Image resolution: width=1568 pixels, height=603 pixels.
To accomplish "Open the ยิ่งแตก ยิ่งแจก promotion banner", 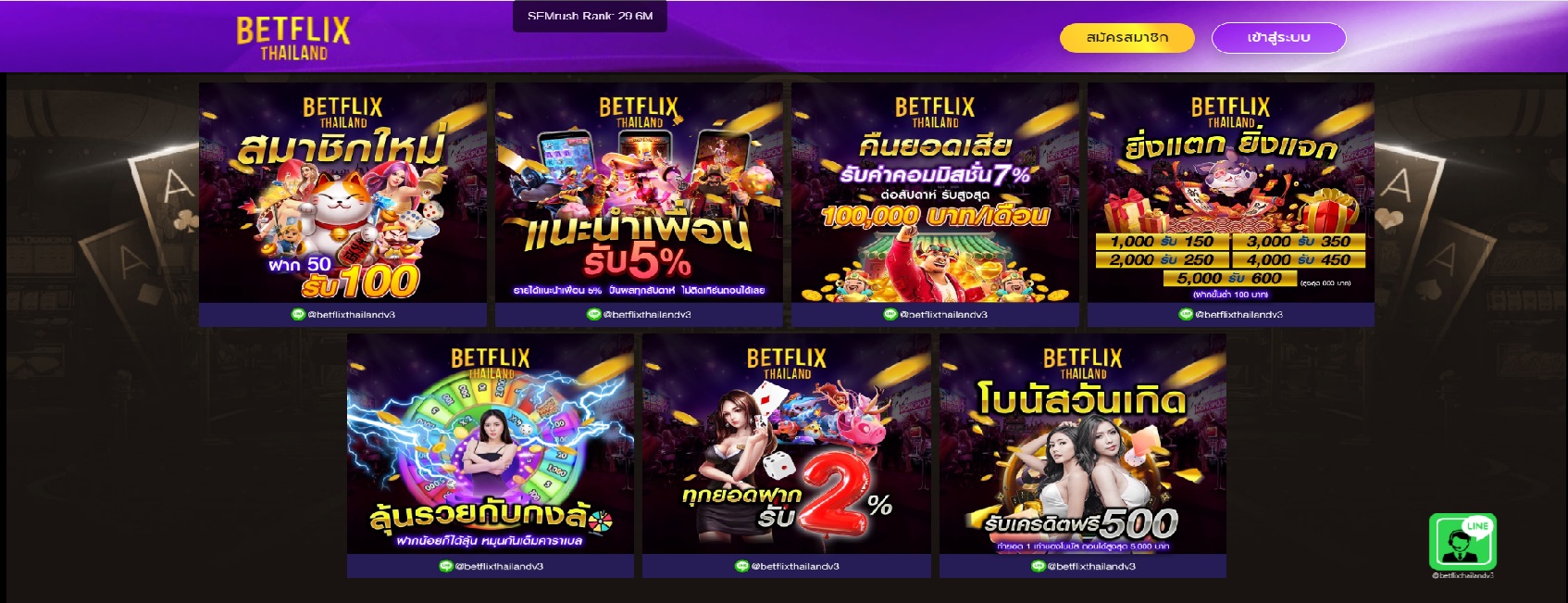I will (1231, 193).
